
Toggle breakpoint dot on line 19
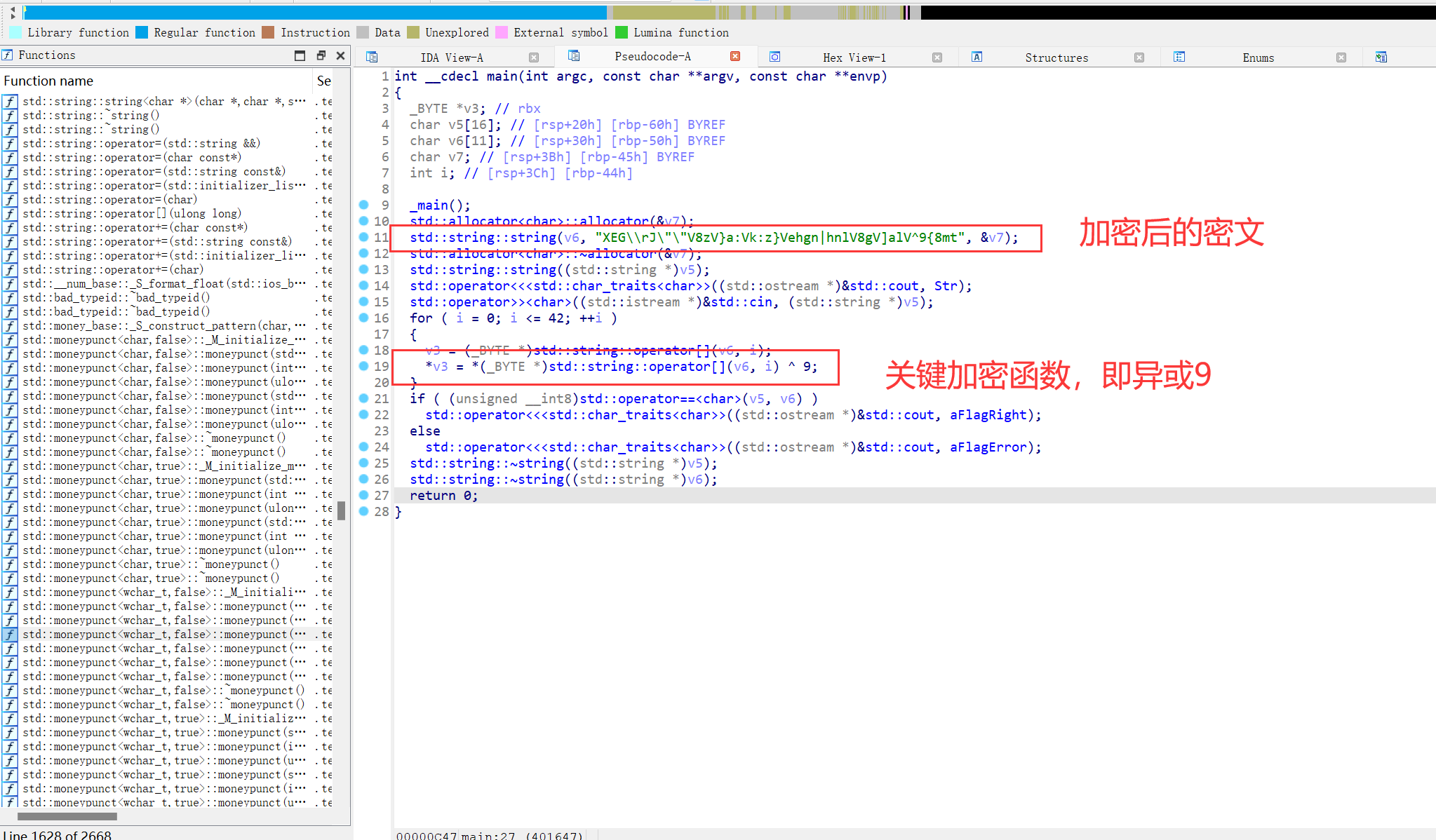click(x=363, y=366)
